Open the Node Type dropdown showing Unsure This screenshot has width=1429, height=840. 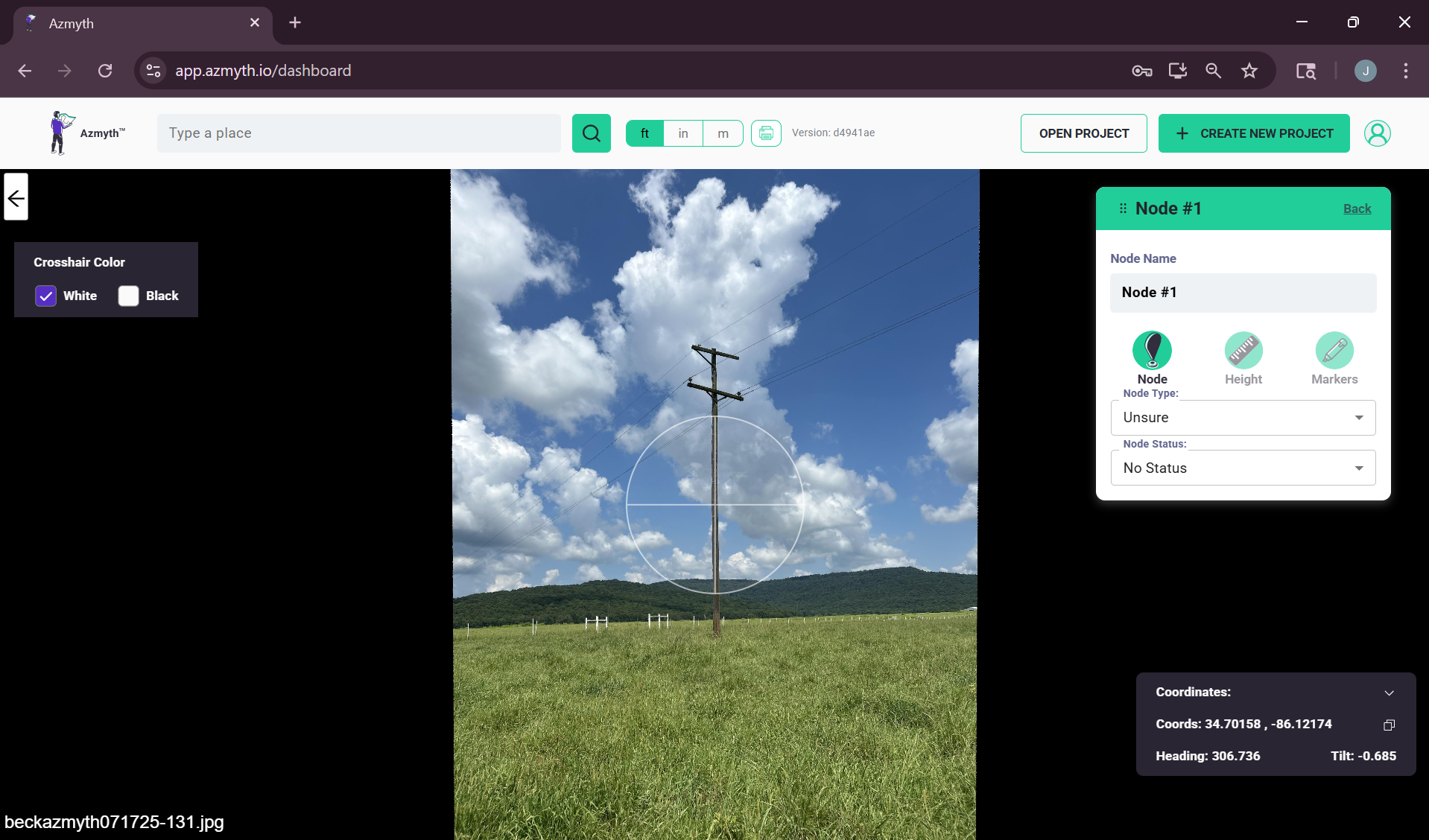[1243, 418]
